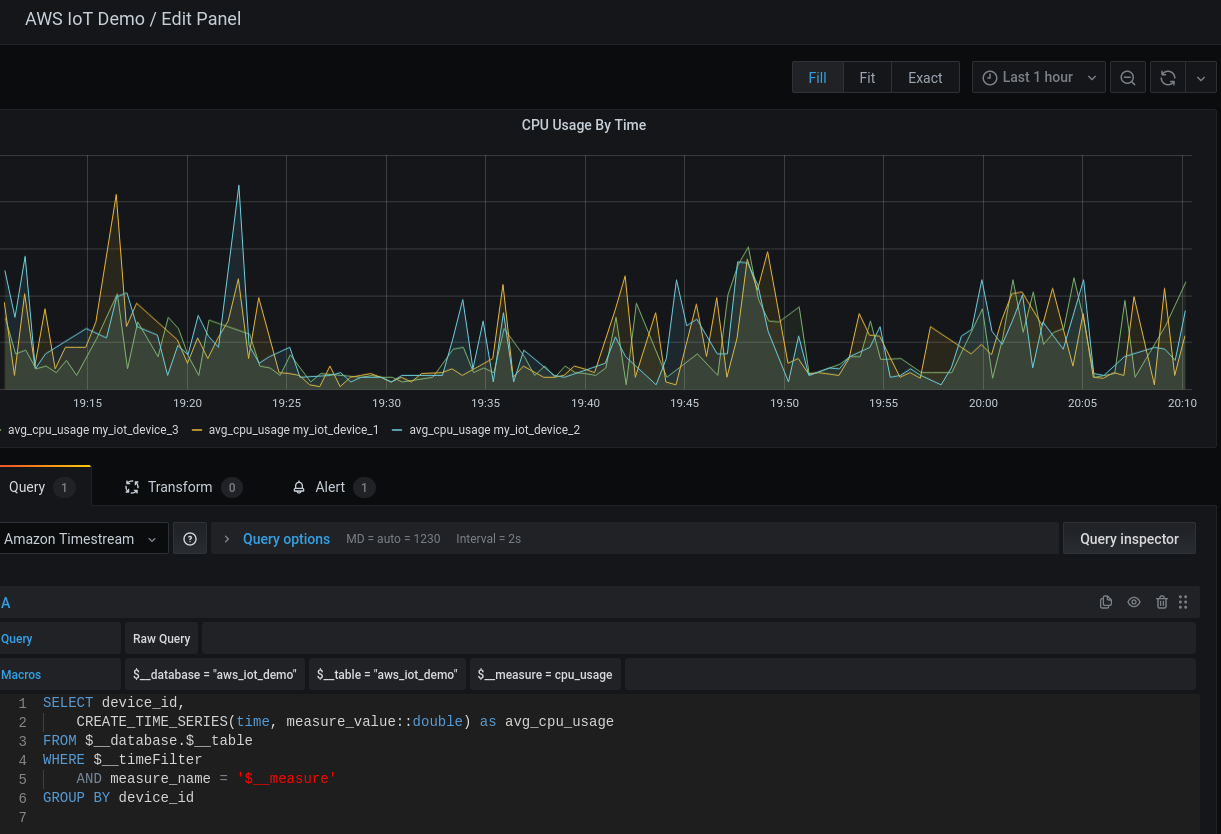Switch query A to Raw Query mode
The height and width of the screenshot is (834, 1221).
click(x=161, y=638)
